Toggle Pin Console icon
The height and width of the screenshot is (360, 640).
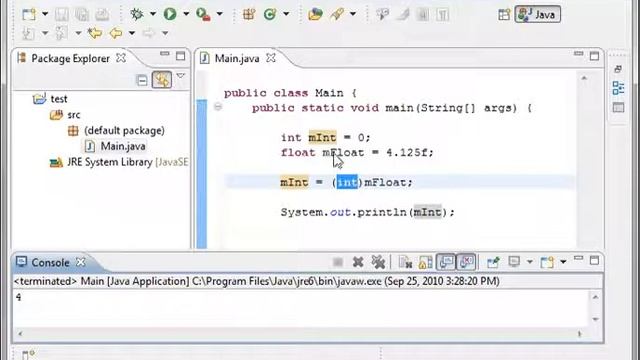click(493, 262)
